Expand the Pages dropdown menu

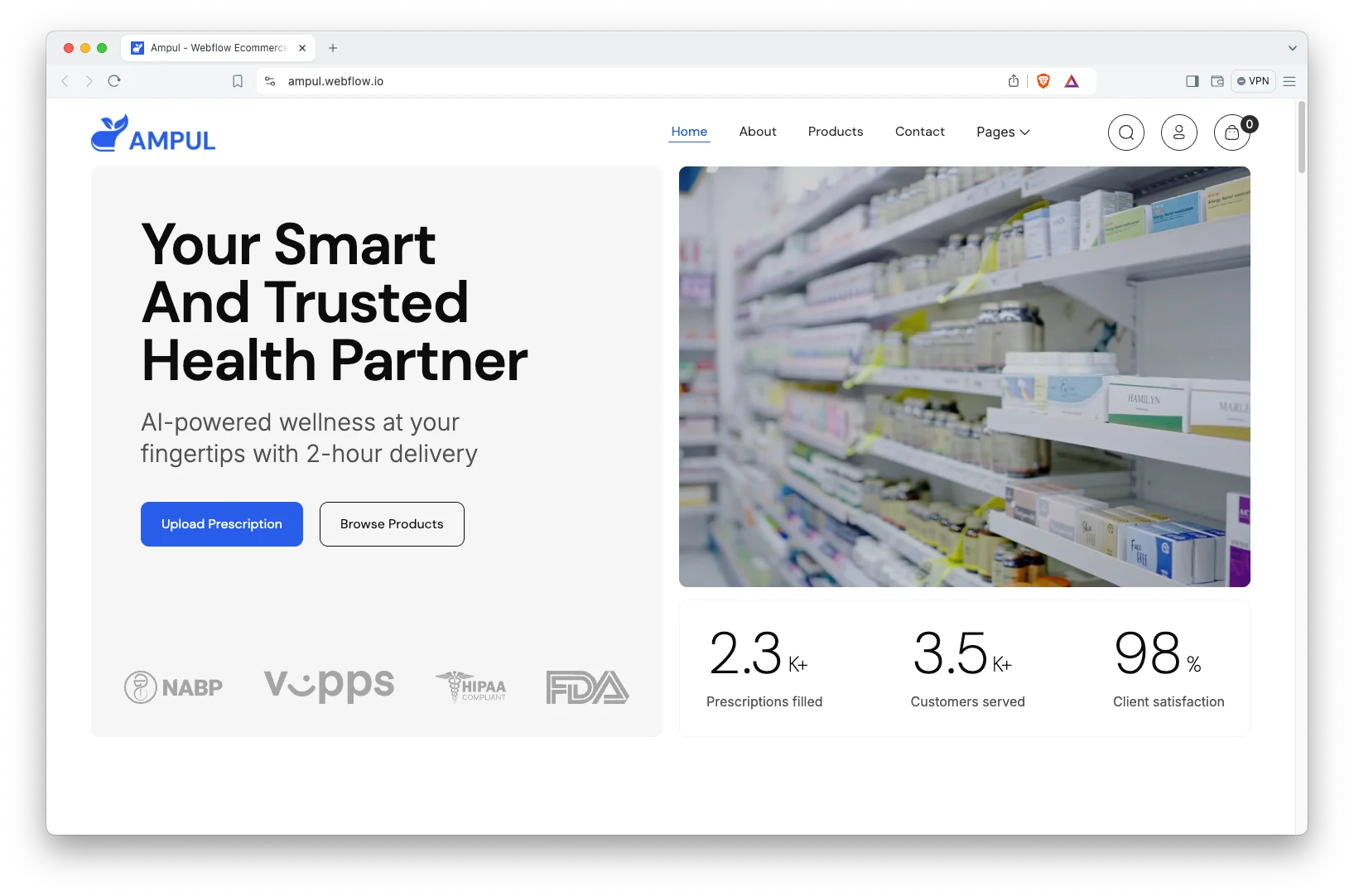coord(1003,132)
